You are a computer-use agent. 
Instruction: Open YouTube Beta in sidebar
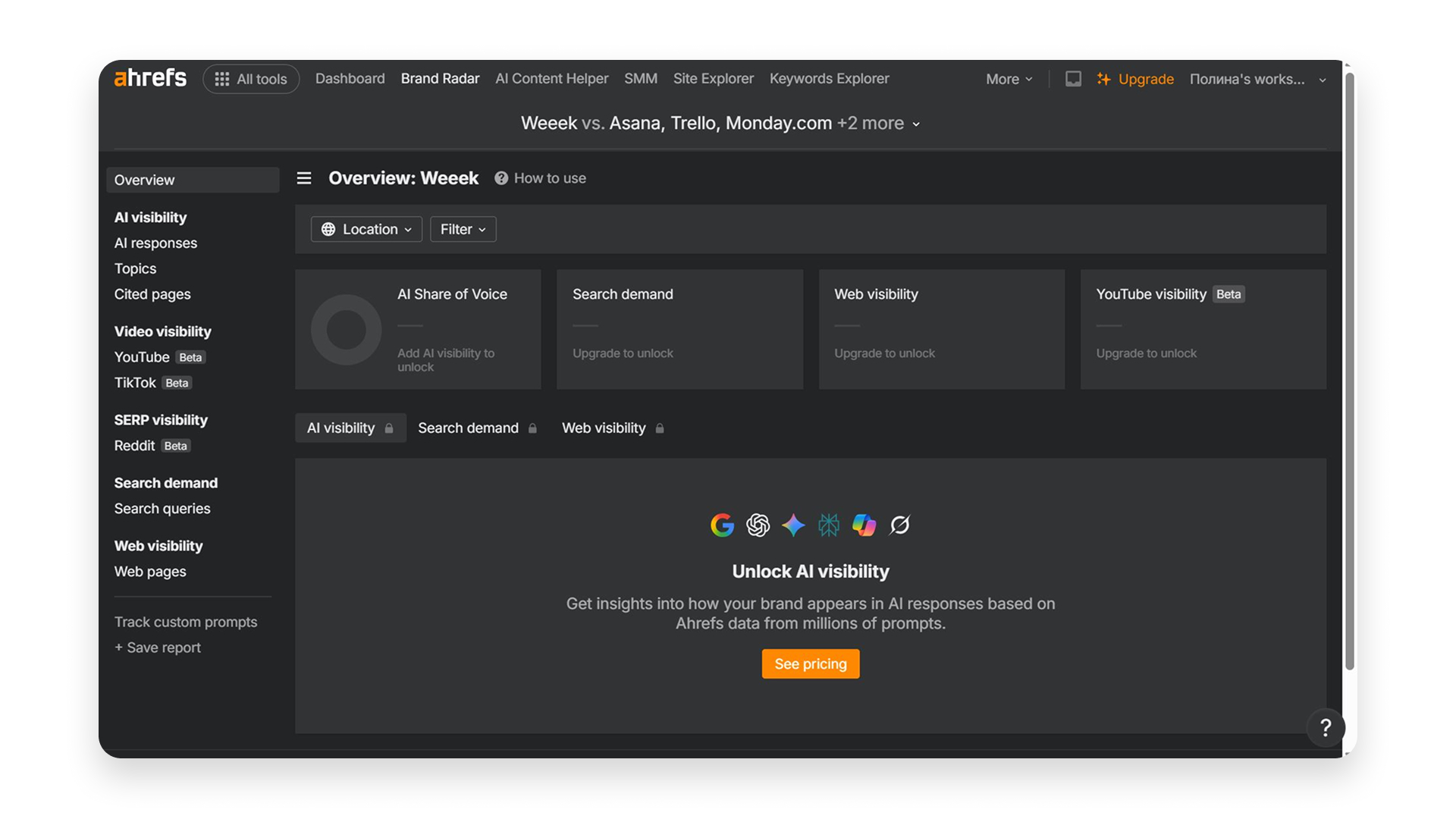[160, 357]
